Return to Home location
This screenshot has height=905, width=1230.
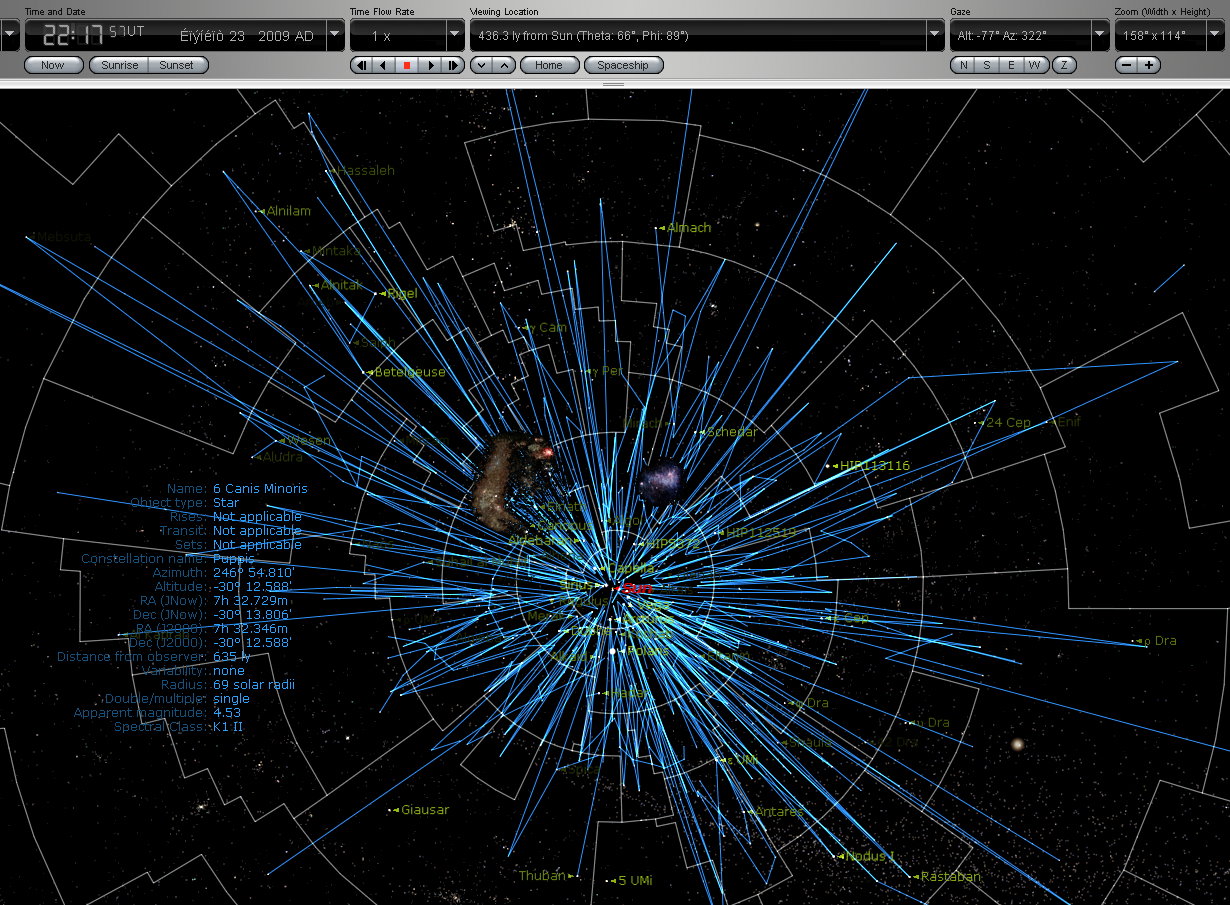pyautogui.click(x=549, y=65)
